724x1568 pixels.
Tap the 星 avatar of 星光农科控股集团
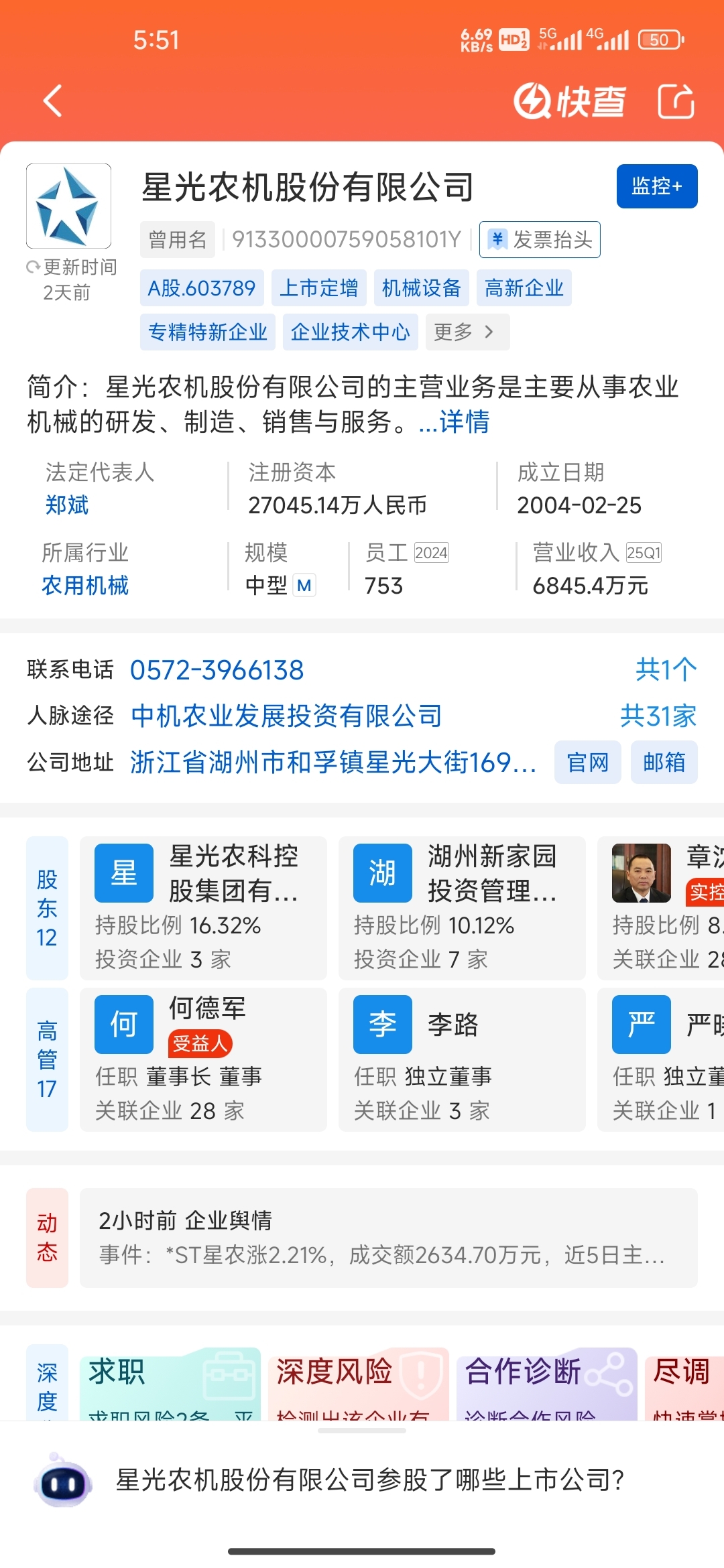click(x=124, y=873)
